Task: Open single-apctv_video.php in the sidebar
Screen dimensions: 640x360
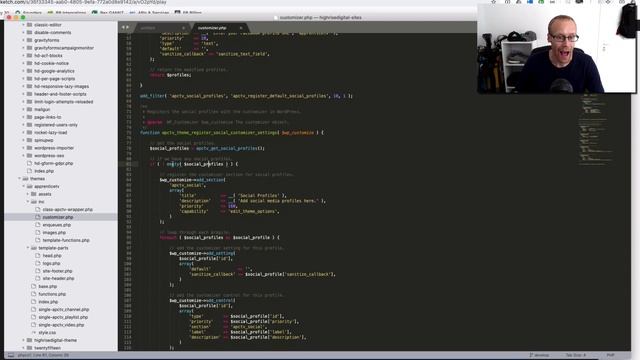Action: pos(61,325)
